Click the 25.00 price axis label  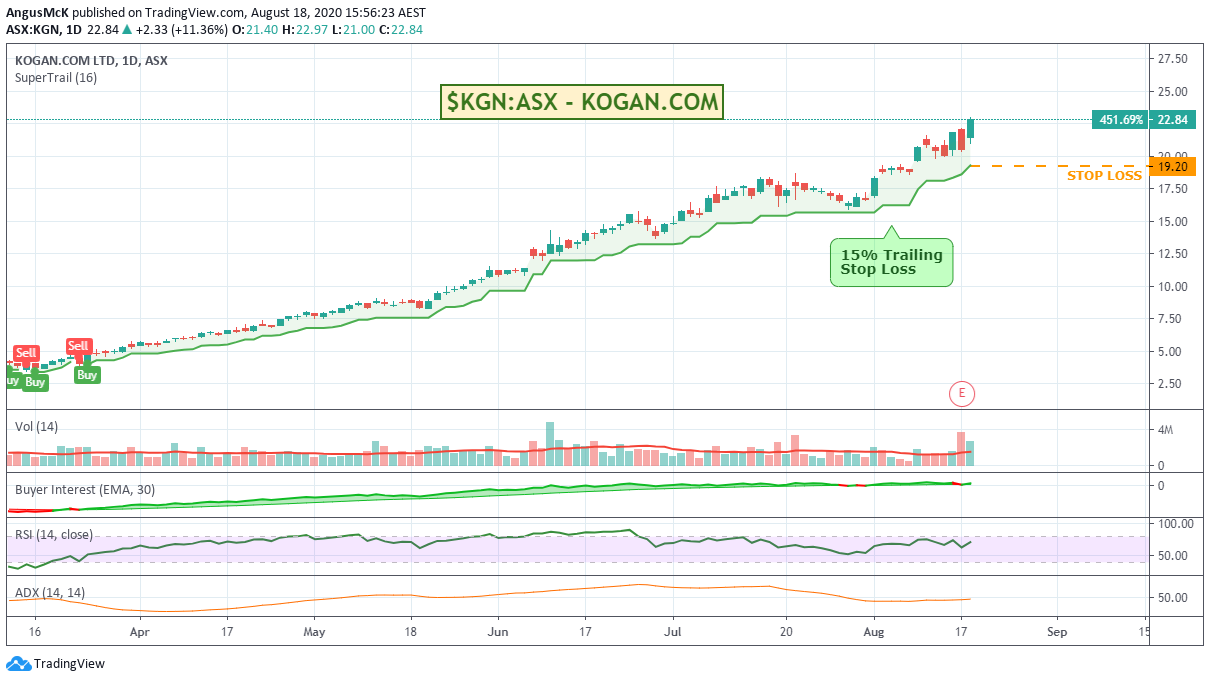(1173, 93)
